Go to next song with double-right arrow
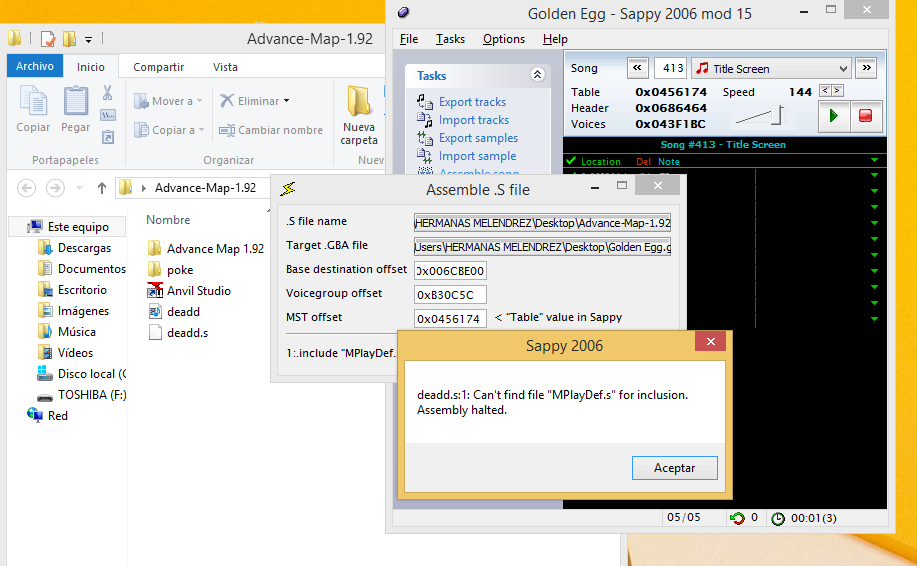 coord(867,68)
